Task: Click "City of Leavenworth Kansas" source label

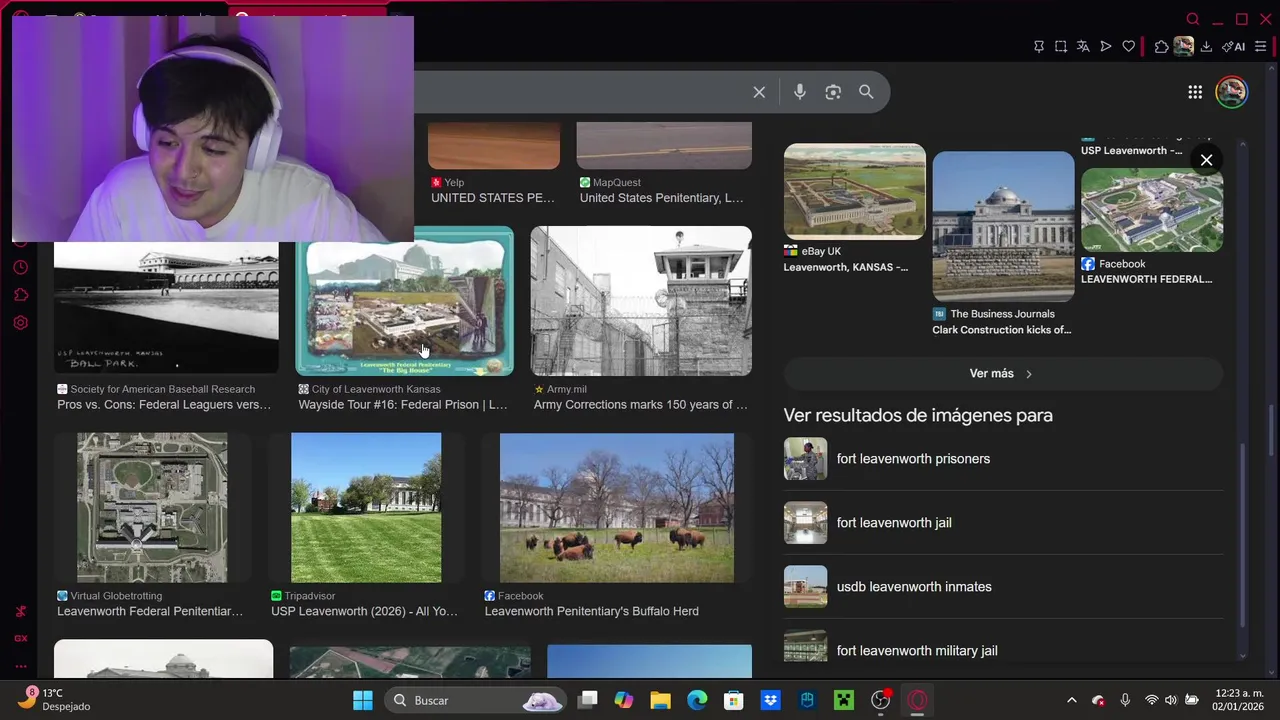Action: coord(376,389)
